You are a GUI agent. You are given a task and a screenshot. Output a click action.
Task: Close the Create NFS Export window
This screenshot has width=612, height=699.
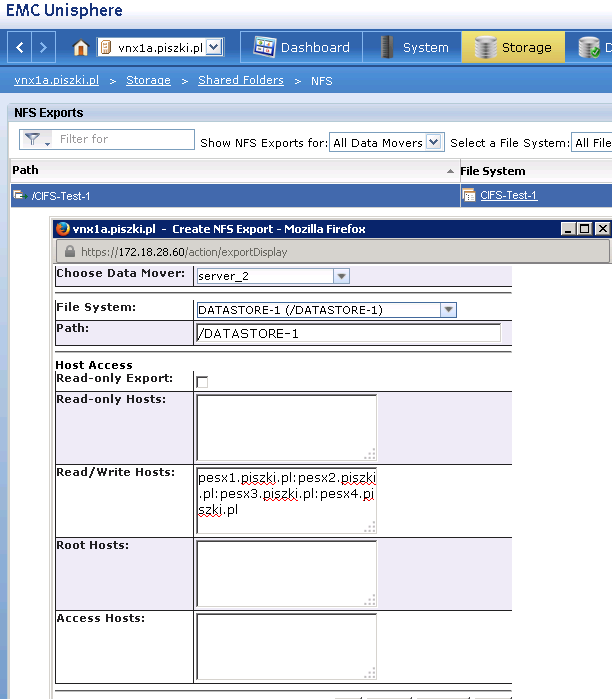click(602, 229)
